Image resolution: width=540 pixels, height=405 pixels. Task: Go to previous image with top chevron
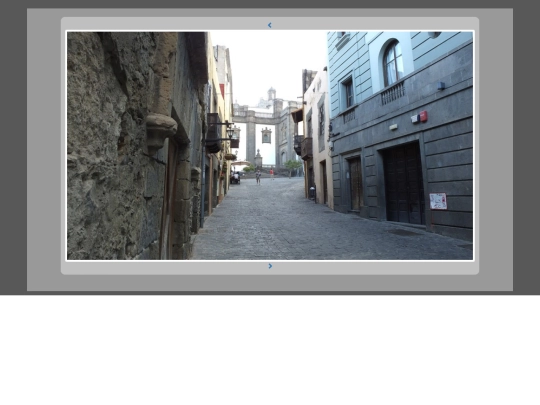[270, 25]
